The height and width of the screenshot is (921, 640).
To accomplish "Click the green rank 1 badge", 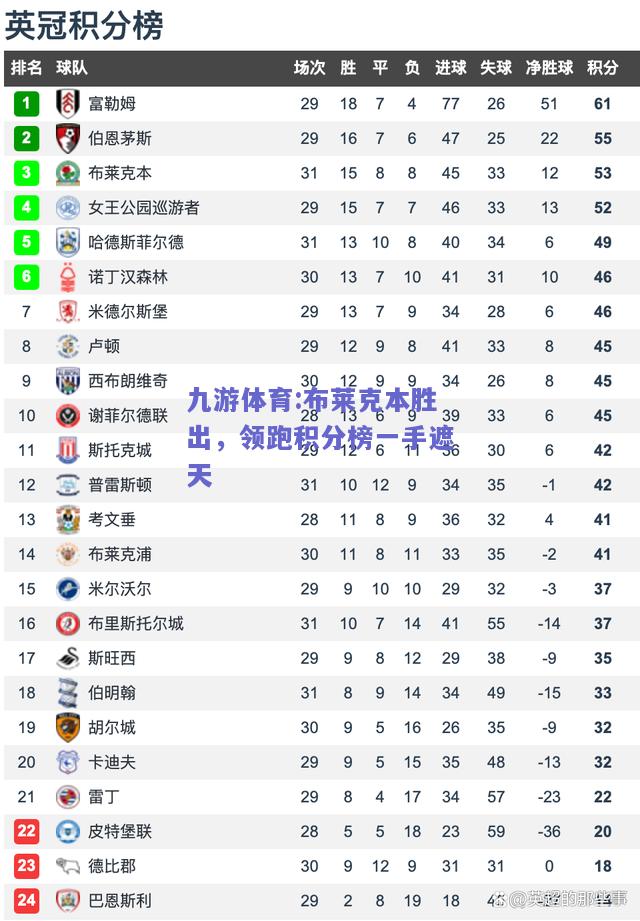I will (x=26, y=103).
